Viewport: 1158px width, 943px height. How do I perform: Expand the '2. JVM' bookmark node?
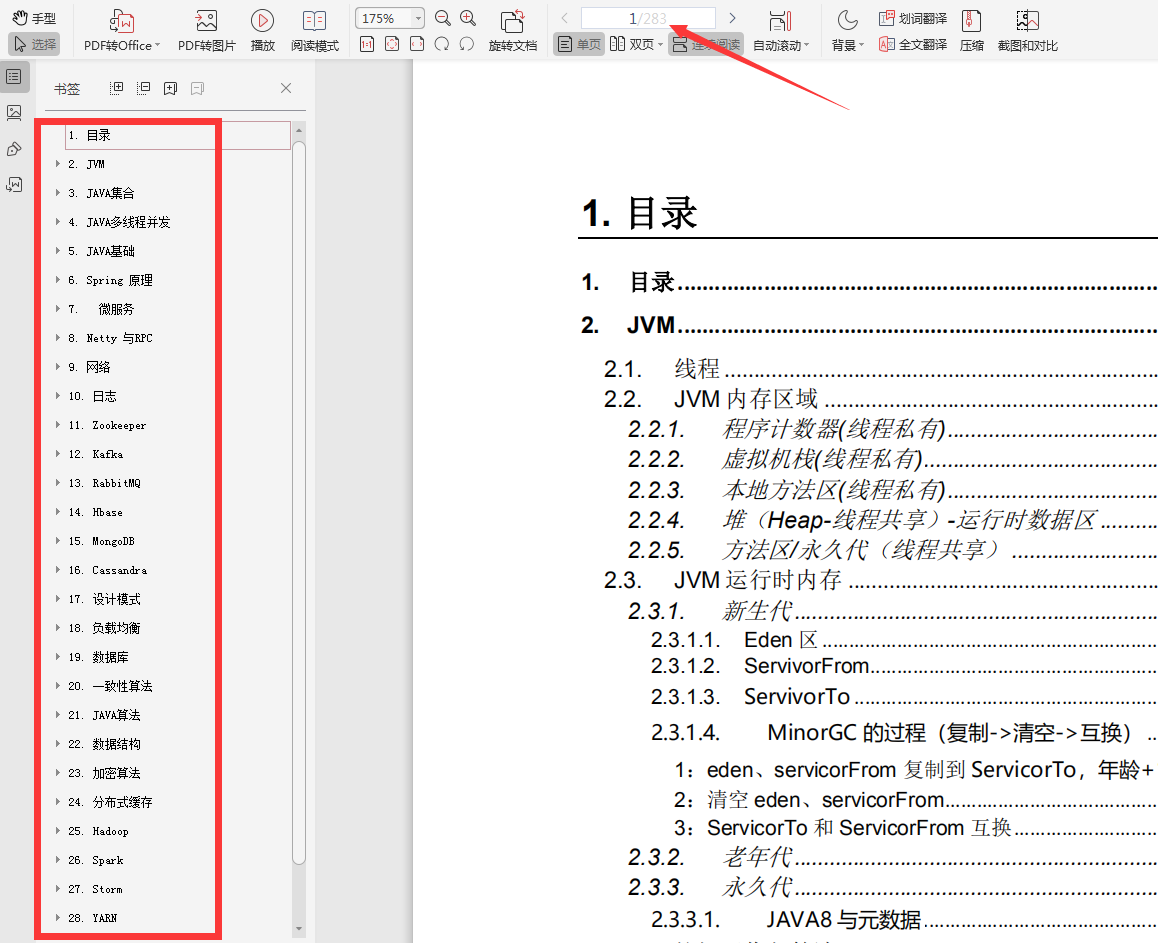(58, 164)
